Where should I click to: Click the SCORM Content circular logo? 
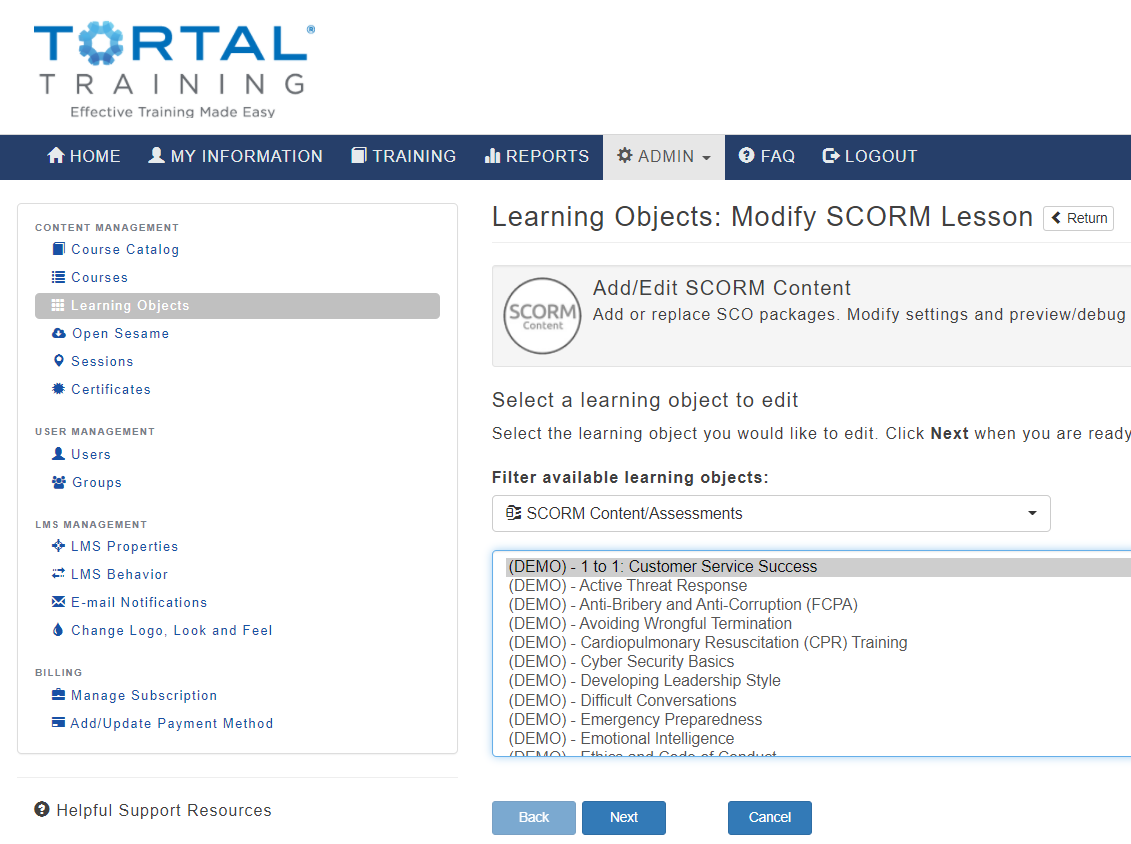(542, 316)
